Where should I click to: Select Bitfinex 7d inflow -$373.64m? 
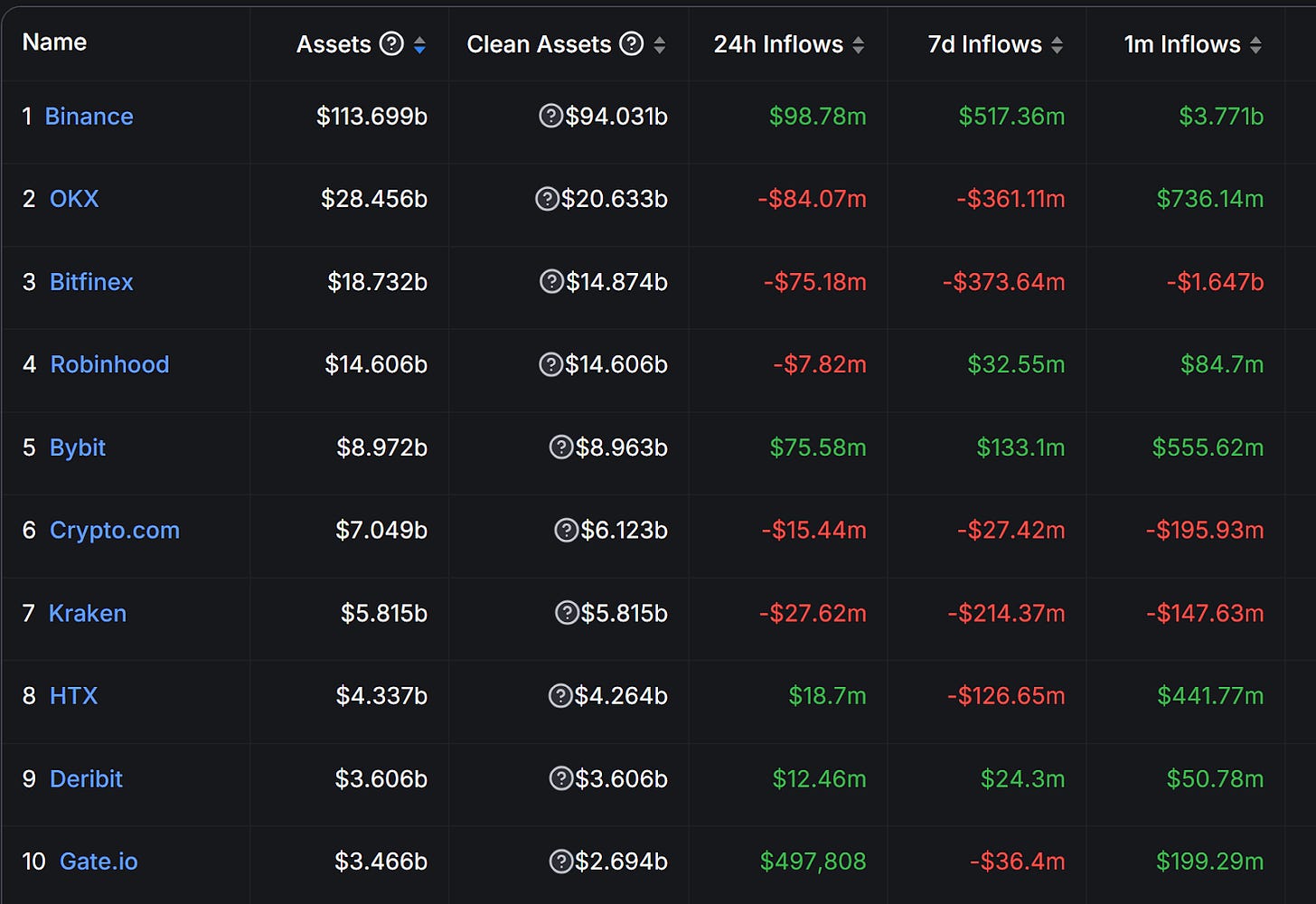pos(1004,282)
